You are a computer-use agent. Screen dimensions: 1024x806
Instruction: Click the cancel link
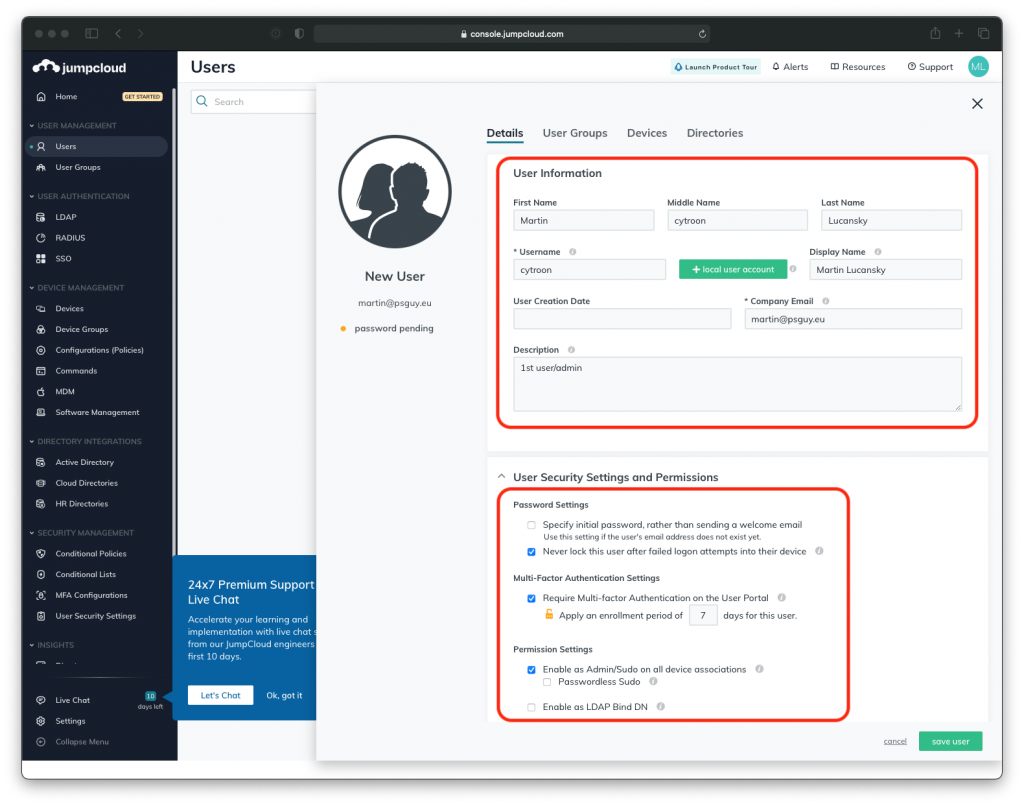tap(895, 741)
